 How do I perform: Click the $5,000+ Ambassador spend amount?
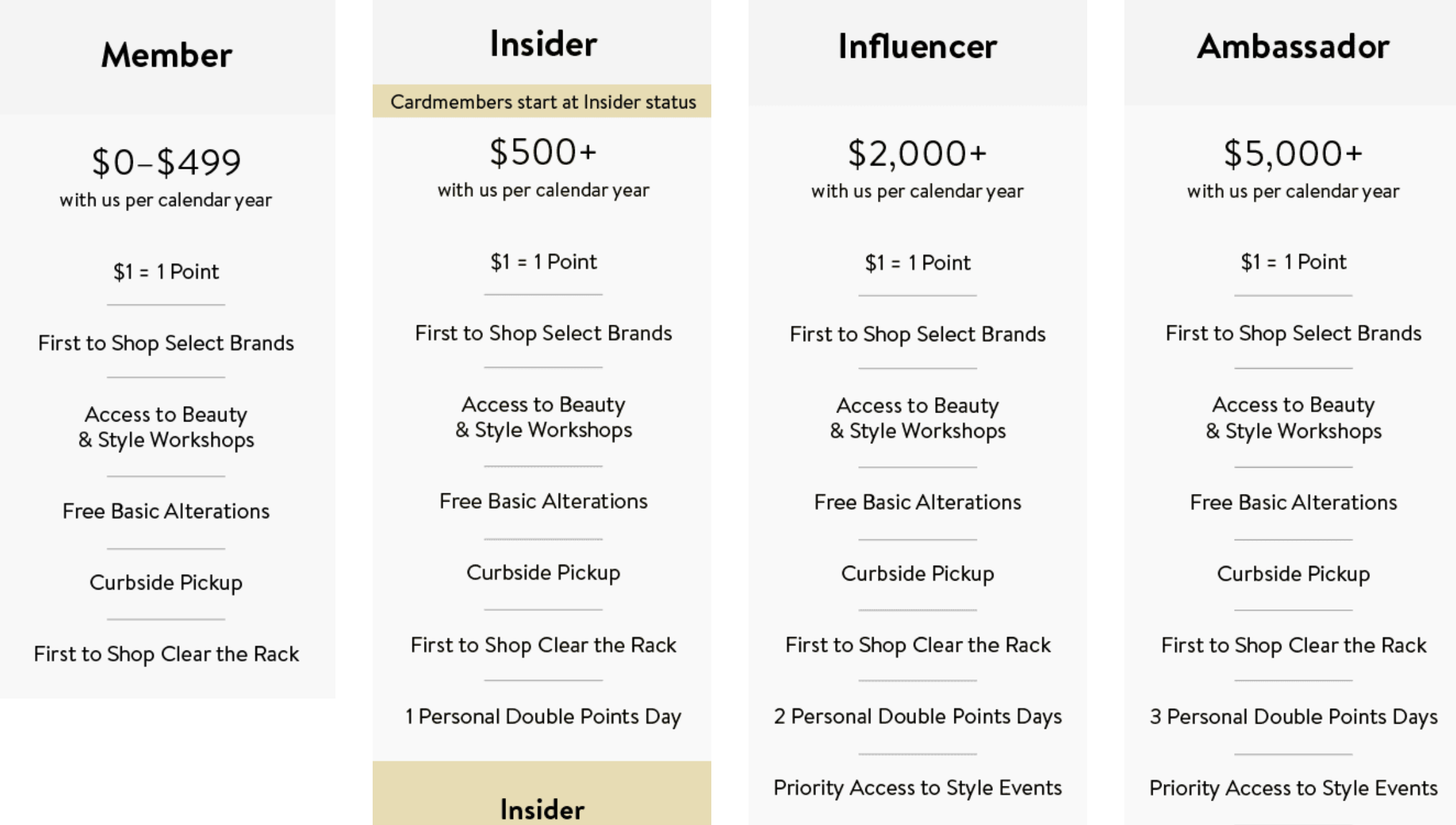(1292, 154)
